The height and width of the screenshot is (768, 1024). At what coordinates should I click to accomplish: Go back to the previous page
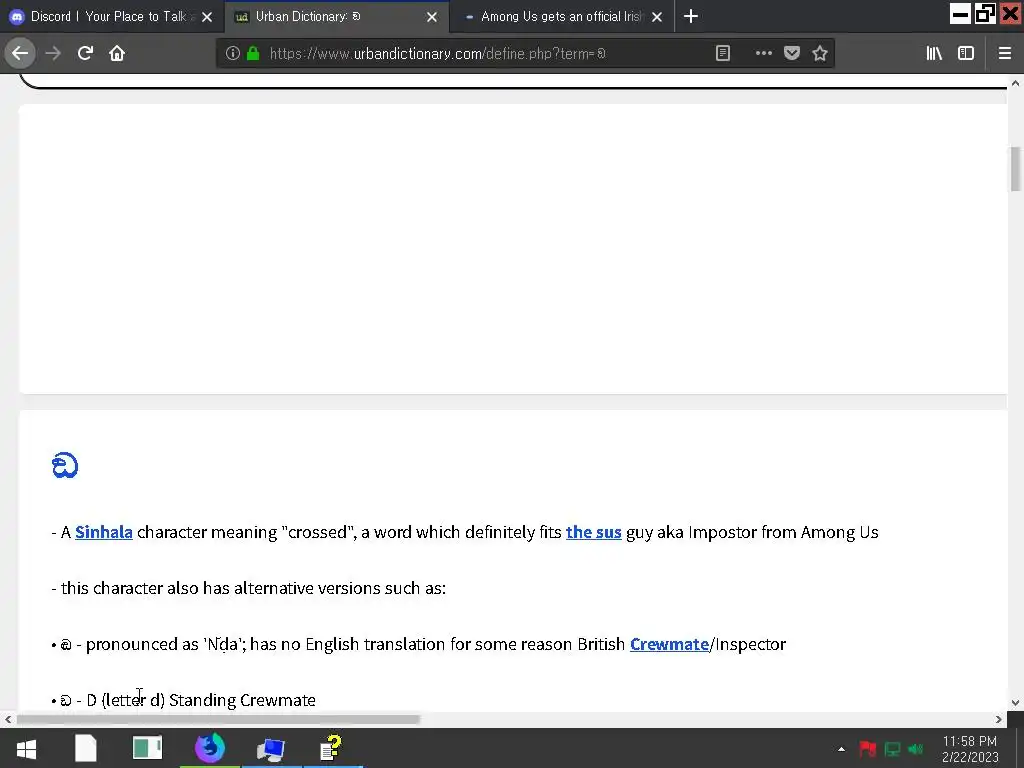(x=20, y=53)
